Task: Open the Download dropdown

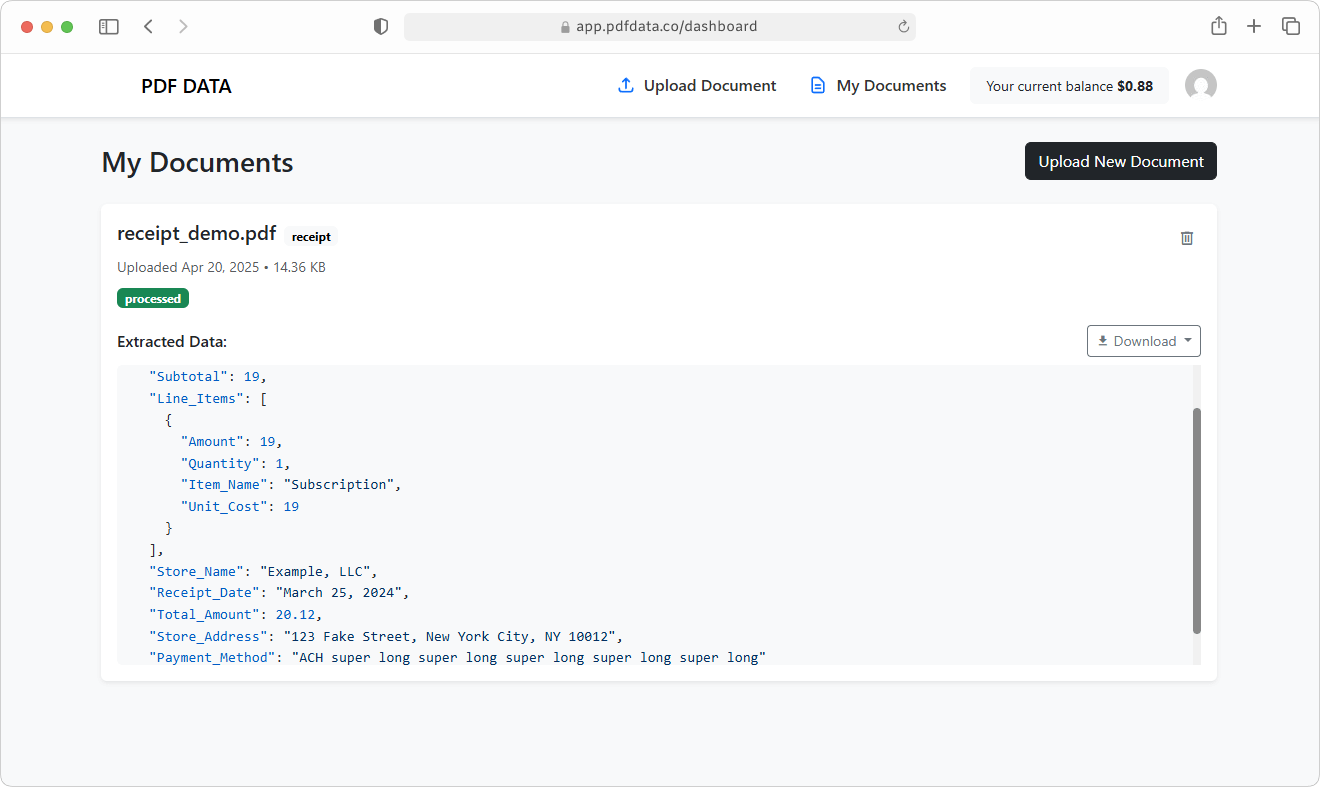Action: 1144,341
